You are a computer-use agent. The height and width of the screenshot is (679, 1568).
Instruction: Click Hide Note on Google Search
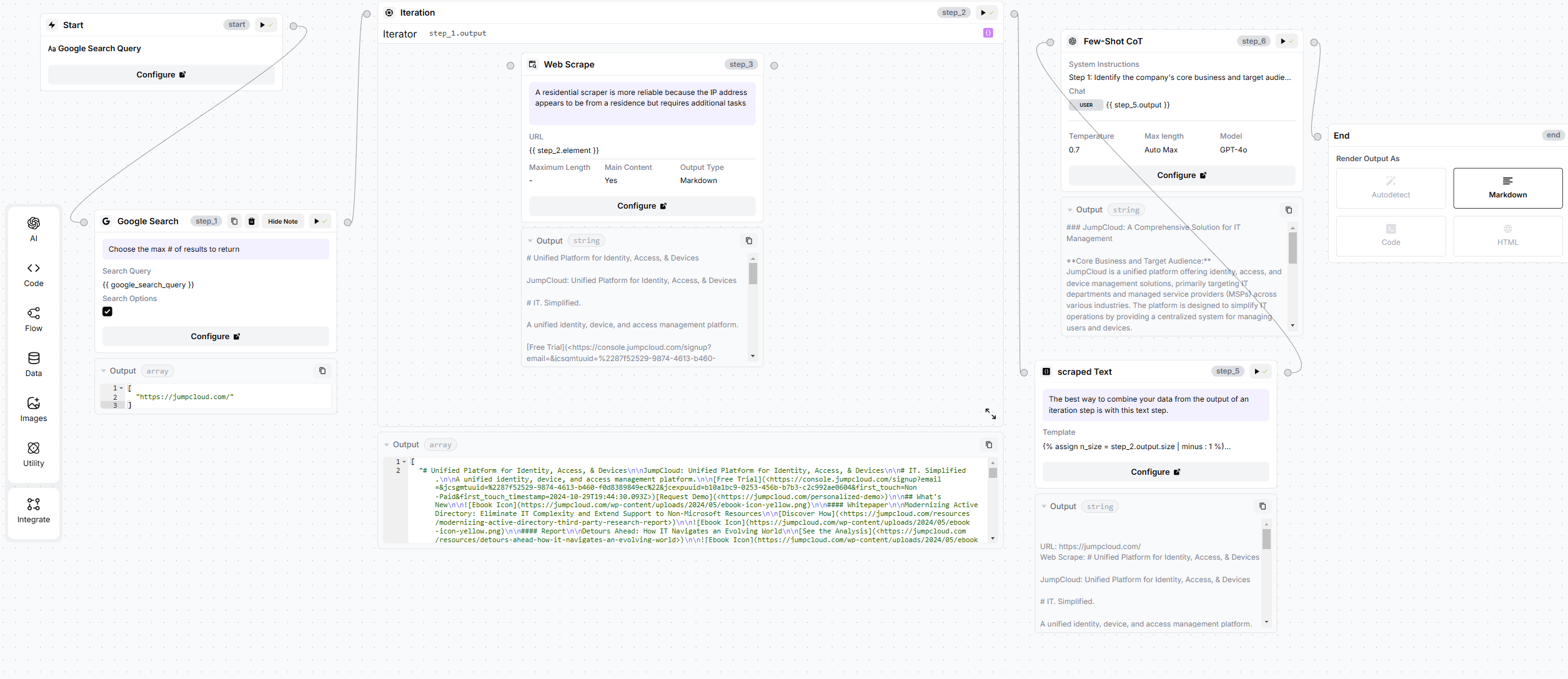click(282, 221)
